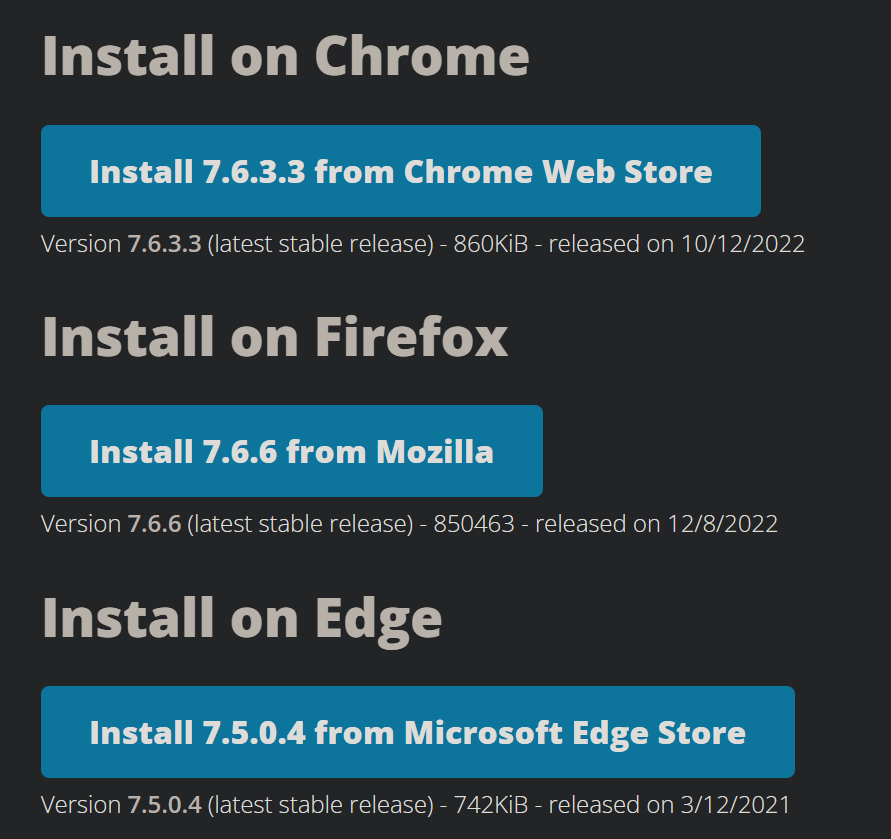The width and height of the screenshot is (891, 839).
Task: Click bold version 7.6.6 below Mozilla button
Action: click(154, 523)
